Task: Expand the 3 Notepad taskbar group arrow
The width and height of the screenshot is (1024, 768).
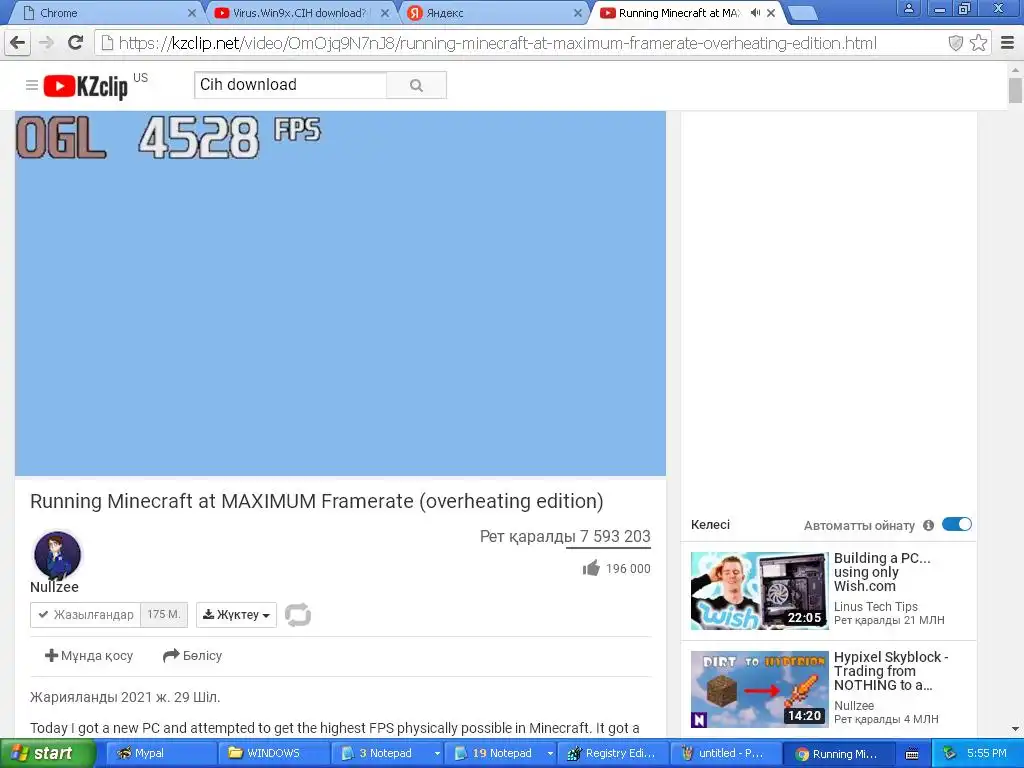Action: [437, 754]
